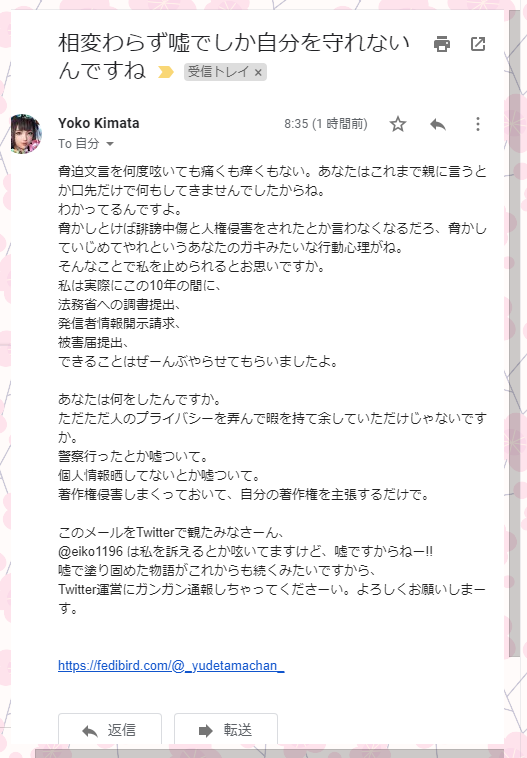Click the reply arrow icon in header
Viewport: 527px width, 758px height.
tap(438, 124)
